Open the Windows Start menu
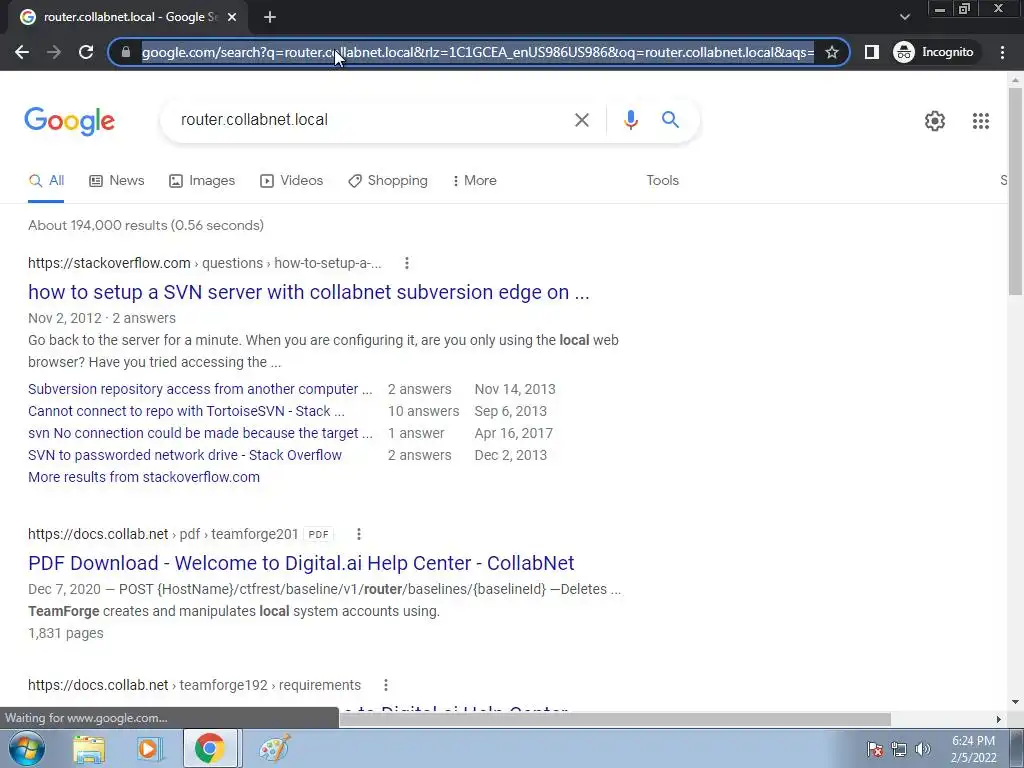Image resolution: width=1024 pixels, height=768 pixels. pos(26,748)
